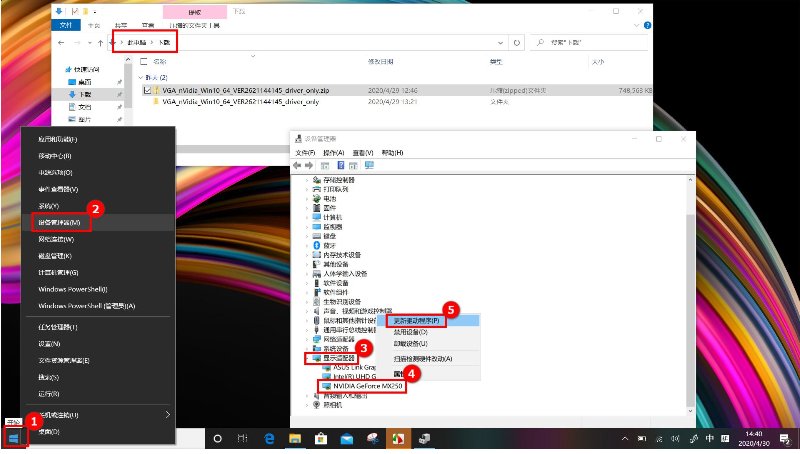The width and height of the screenshot is (800, 454).
Task: Click show/hide console tree icon in Device Manager toolbar
Action: pos(324,165)
